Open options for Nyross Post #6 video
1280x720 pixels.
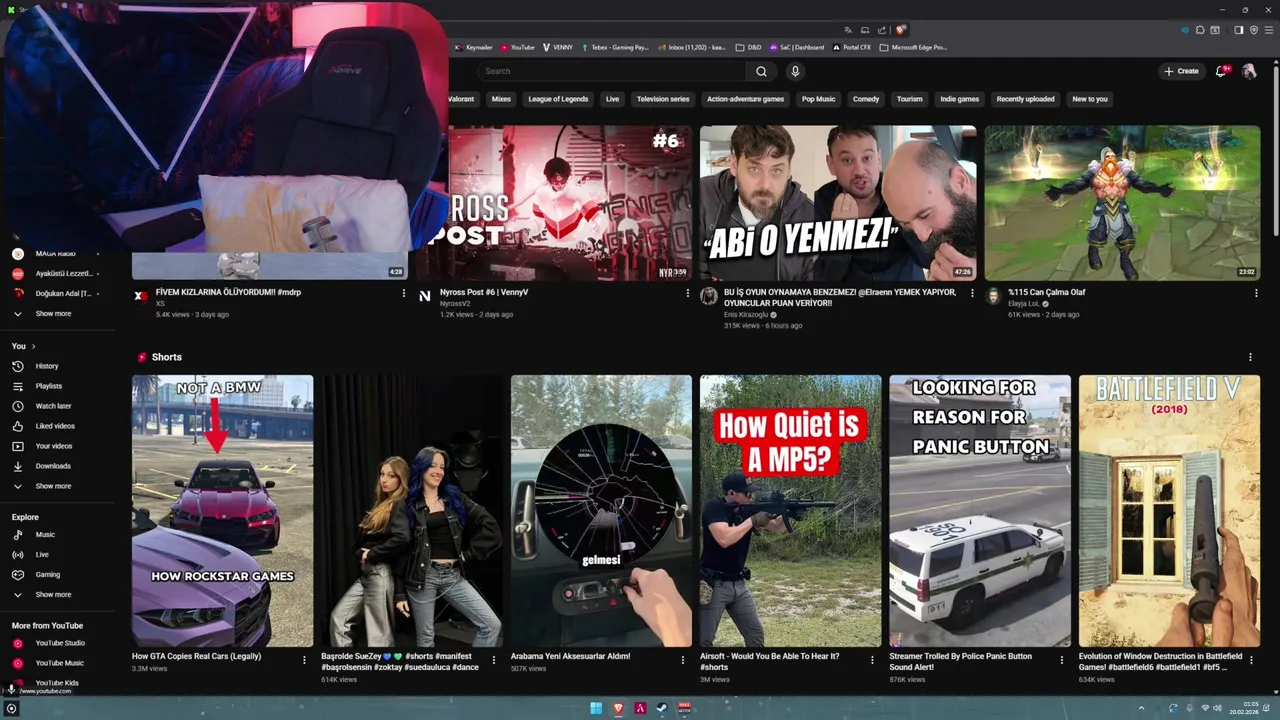pyautogui.click(x=687, y=294)
